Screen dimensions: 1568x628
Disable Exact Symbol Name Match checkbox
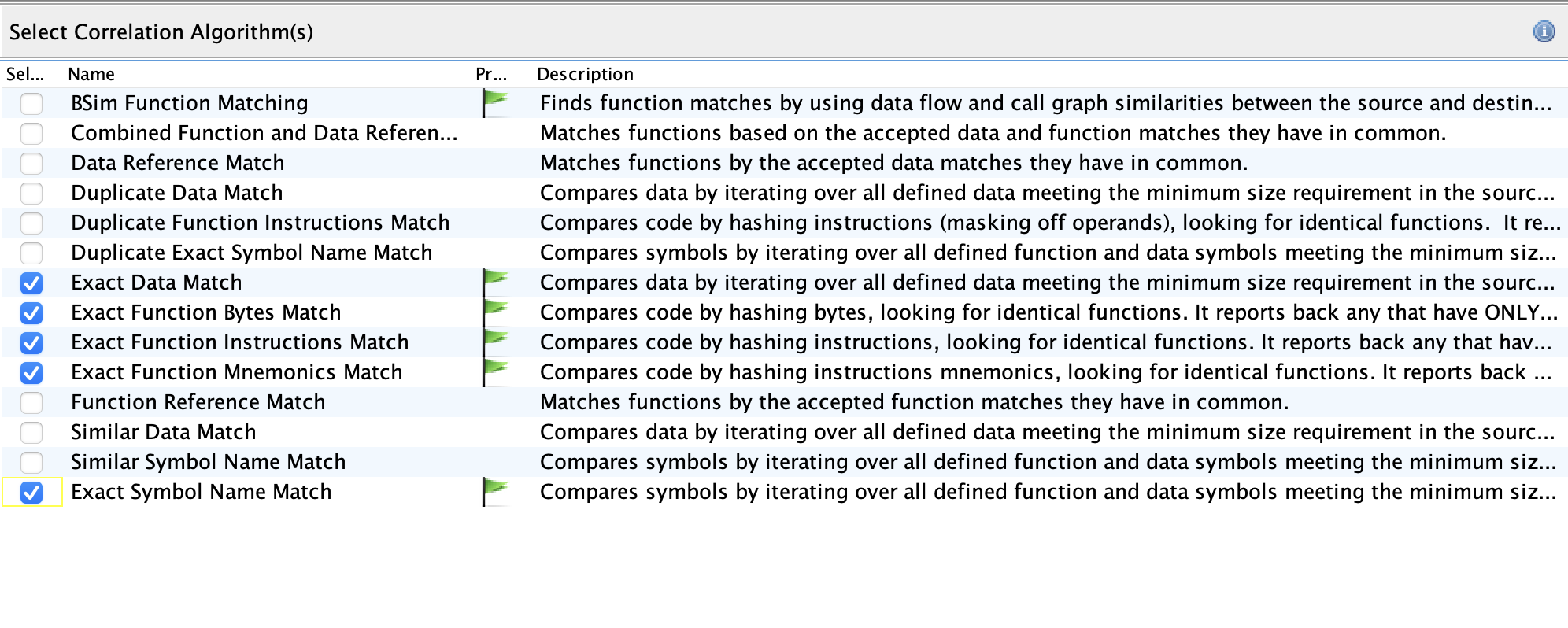click(x=31, y=492)
